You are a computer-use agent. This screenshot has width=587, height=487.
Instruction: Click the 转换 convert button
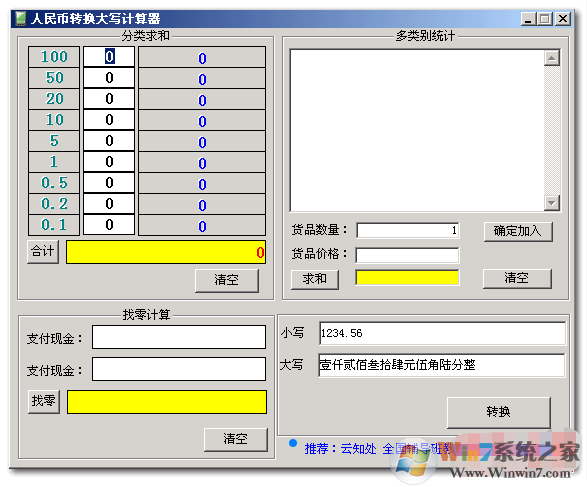pyautogui.click(x=499, y=413)
